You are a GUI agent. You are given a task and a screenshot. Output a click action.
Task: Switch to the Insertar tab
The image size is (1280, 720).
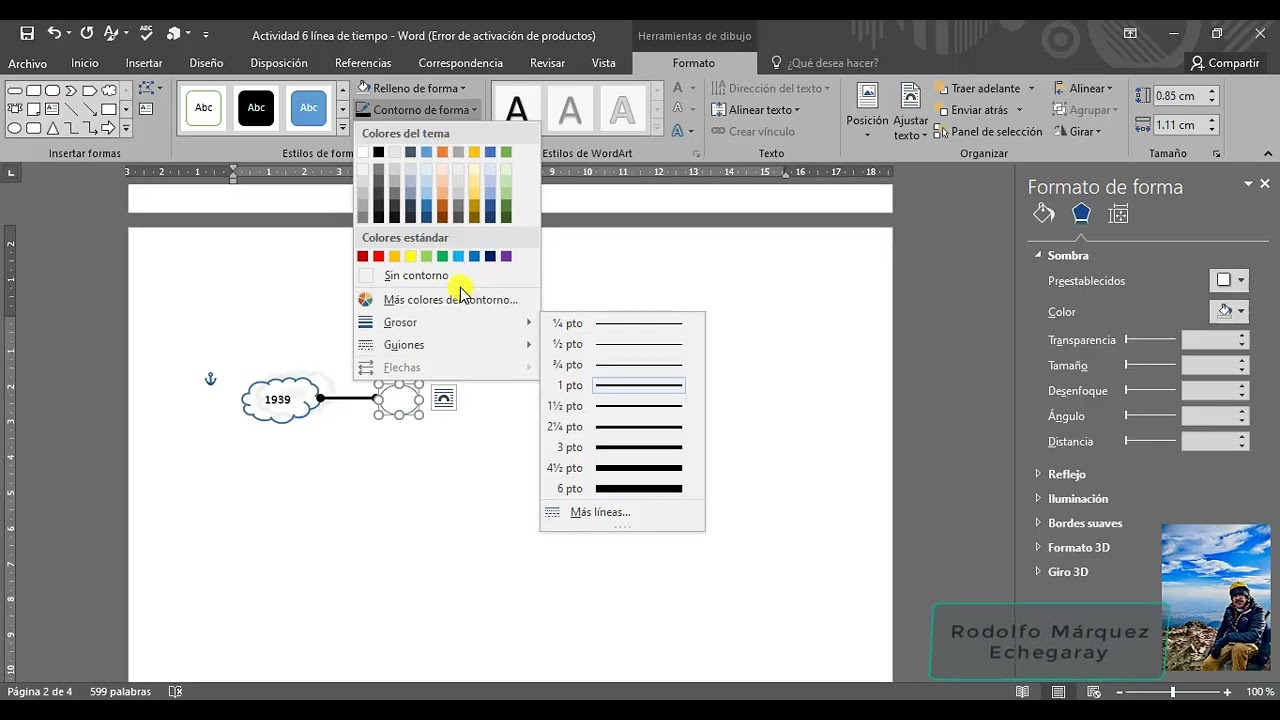(144, 63)
